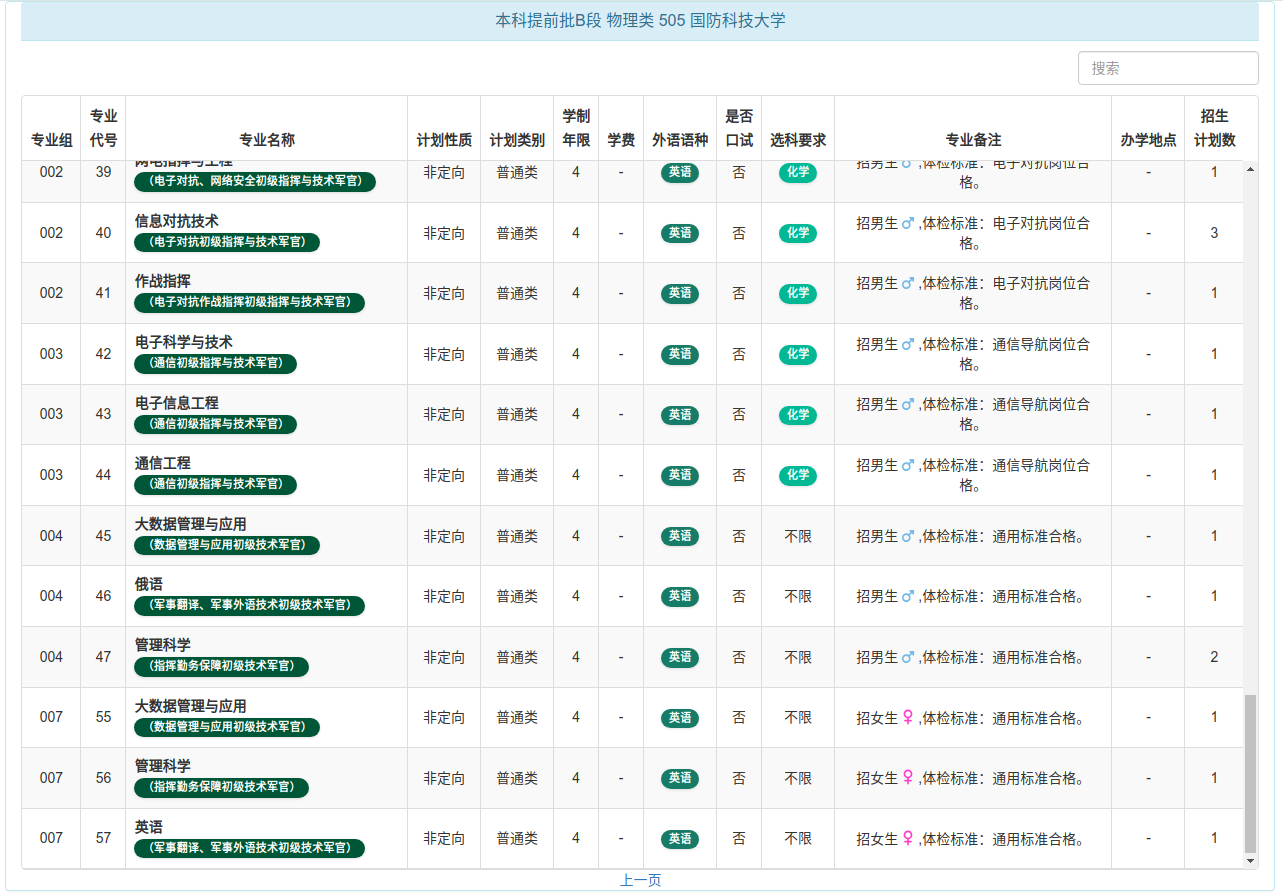The height and width of the screenshot is (894, 1283).
Task: Select 管理科学 in row 56
Action: click(163, 766)
